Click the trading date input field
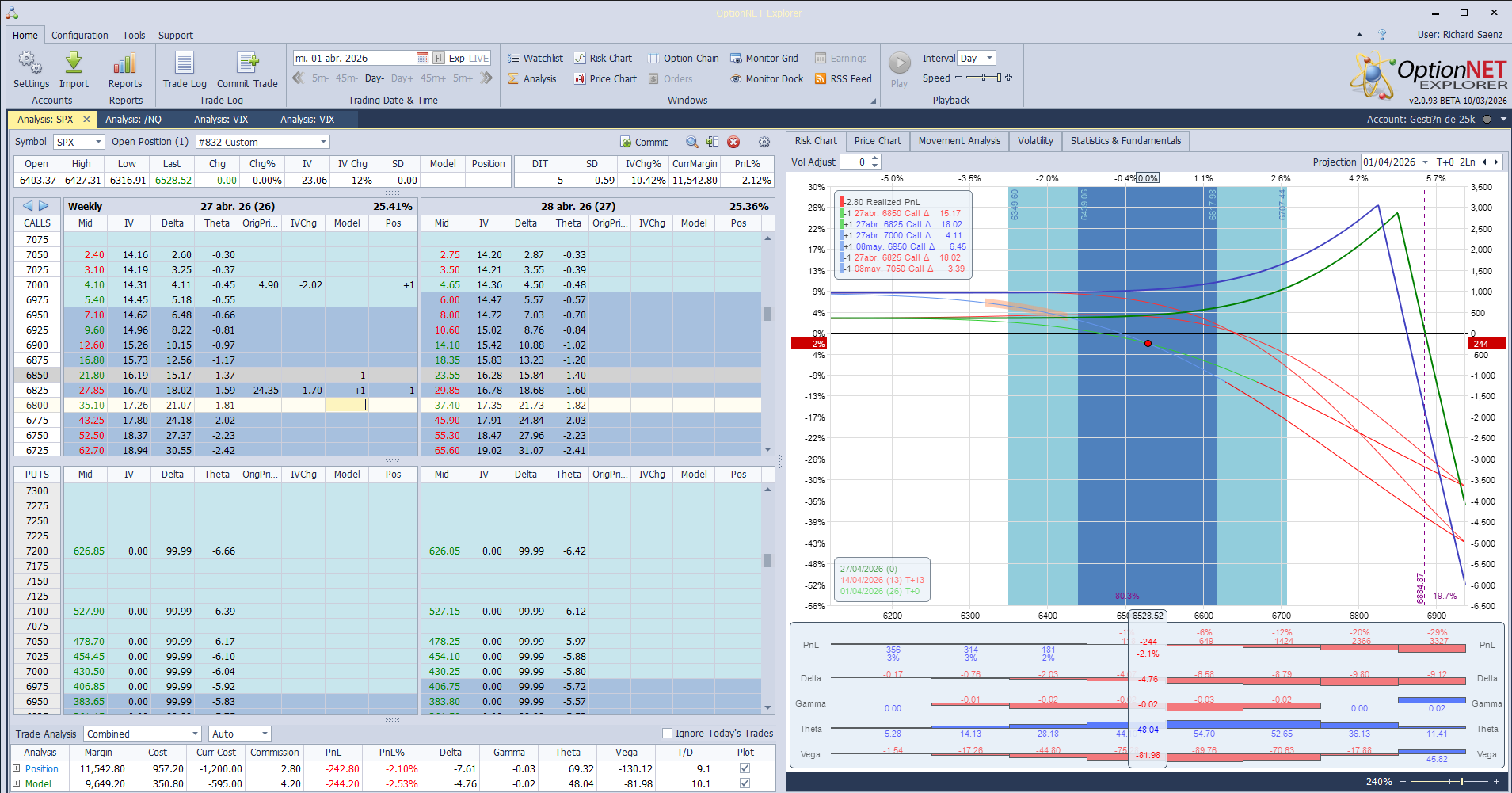The height and width of the screenshot is (793, 1512). tap(354, 58)
